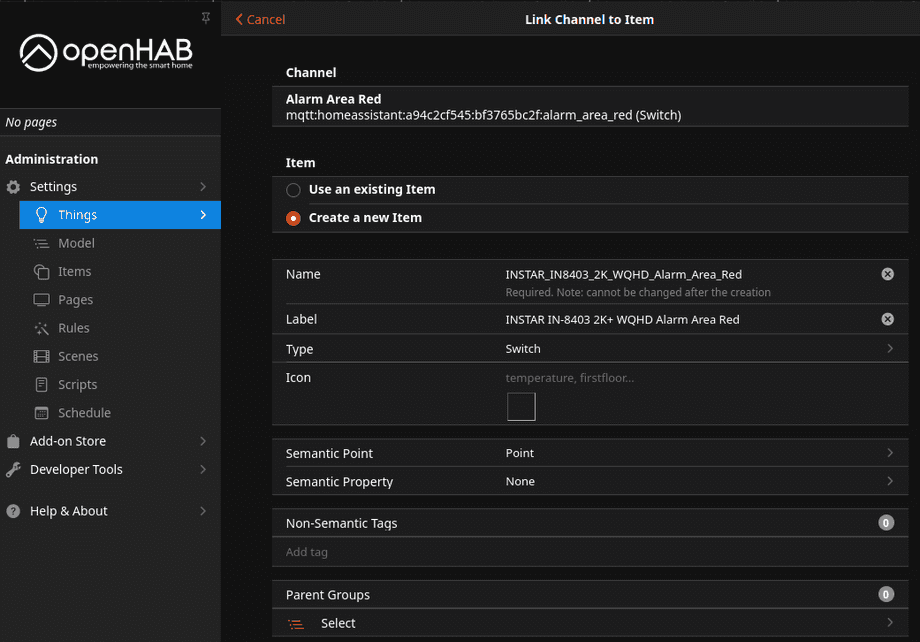Screen dimensions: 920x642
Task: Clear the Name field using its X icon
Action: click(887, 273)
